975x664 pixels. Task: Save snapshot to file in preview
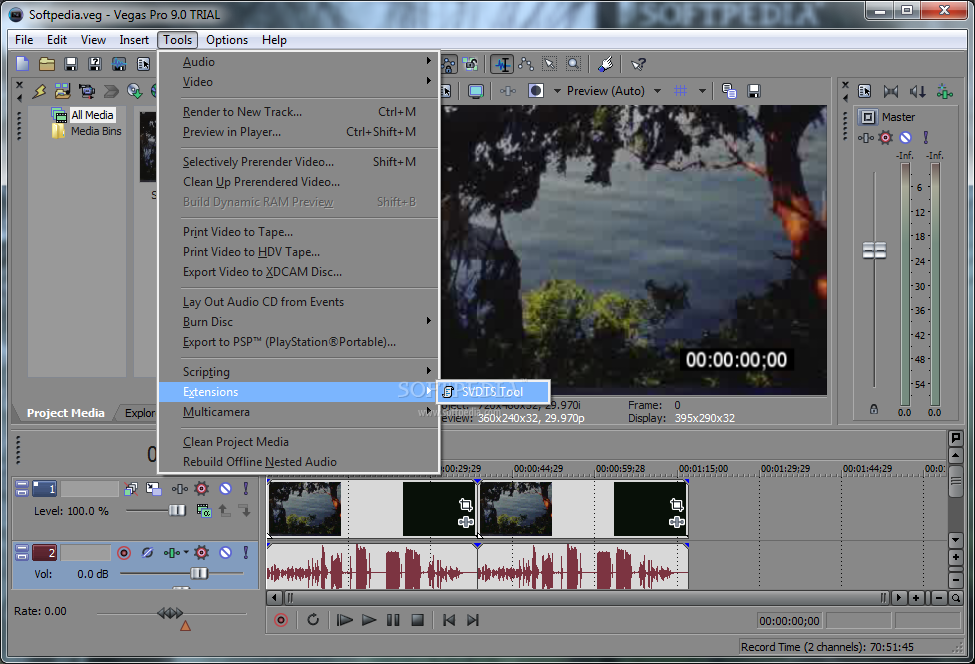(754, 91)
